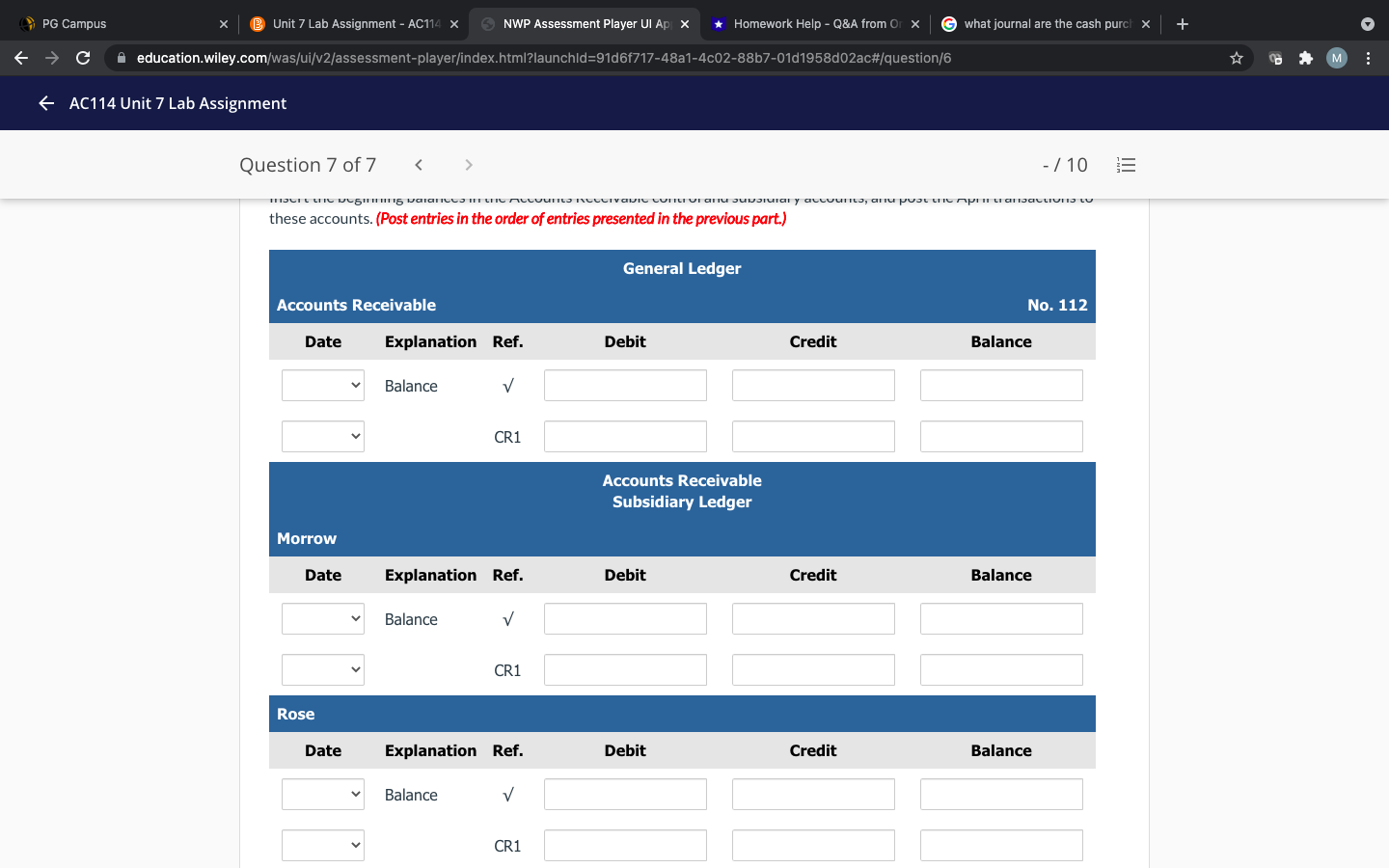This screenshot has width=1389, height=868.
Task: Click the 'General Ledger' heading
Action: coord(682,268)
